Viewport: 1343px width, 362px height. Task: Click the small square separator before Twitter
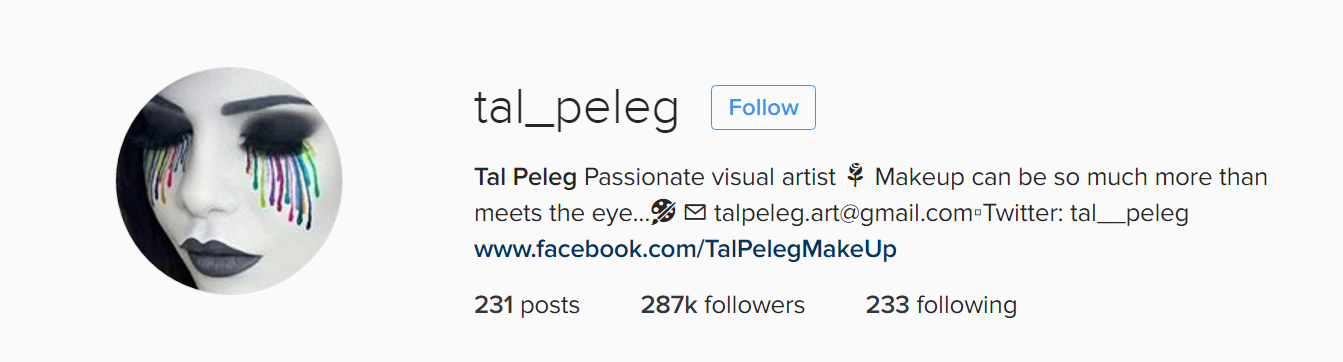[x=978, y=214]
